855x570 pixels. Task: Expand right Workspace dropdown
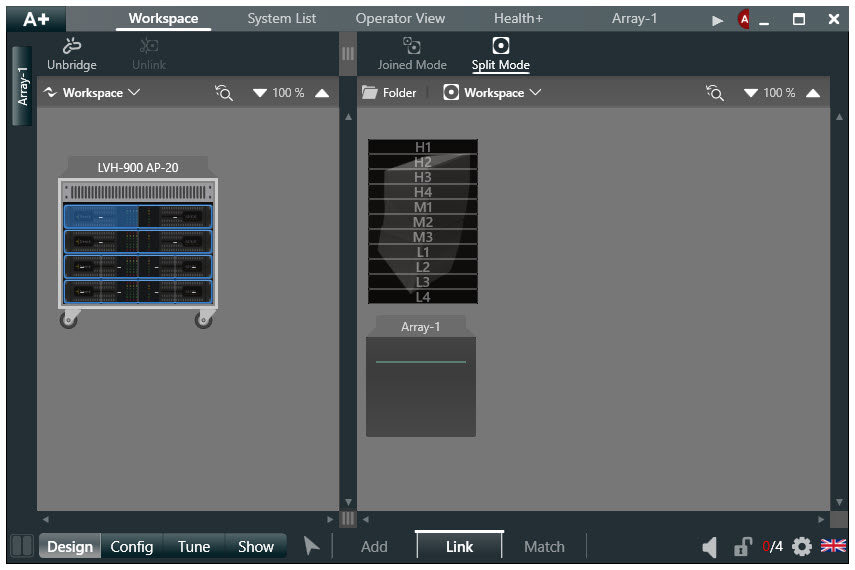(x=493, y=93)
